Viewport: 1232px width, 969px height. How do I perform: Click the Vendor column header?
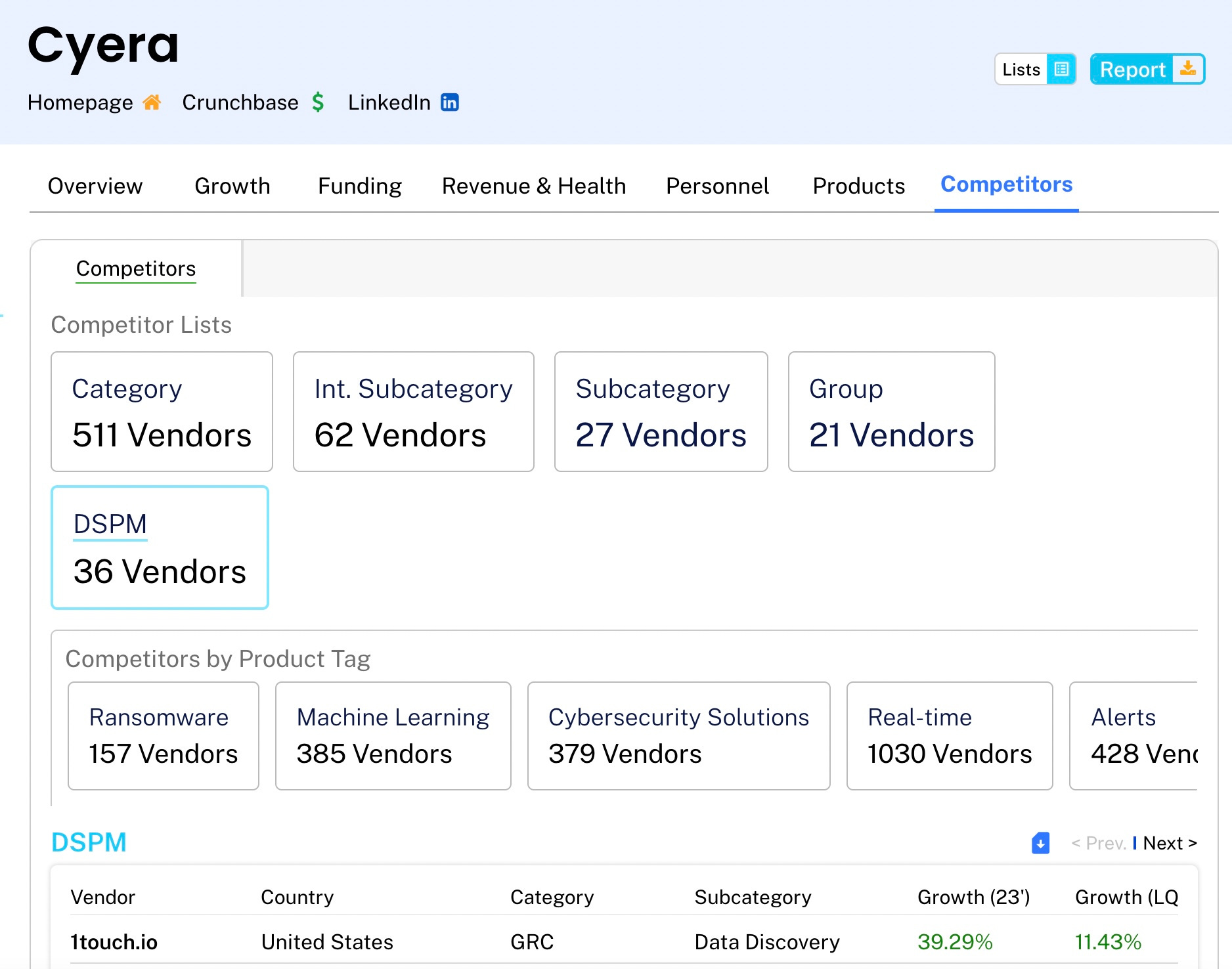coord(103,897)
